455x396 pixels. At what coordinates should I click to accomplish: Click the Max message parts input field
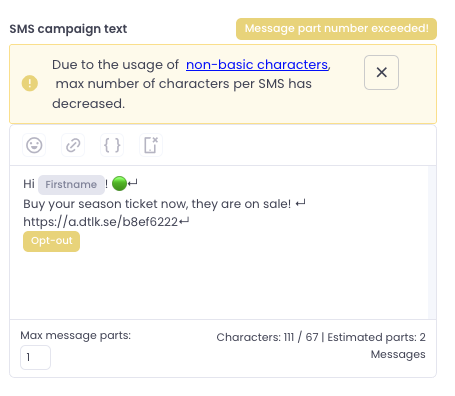point(35,357)
